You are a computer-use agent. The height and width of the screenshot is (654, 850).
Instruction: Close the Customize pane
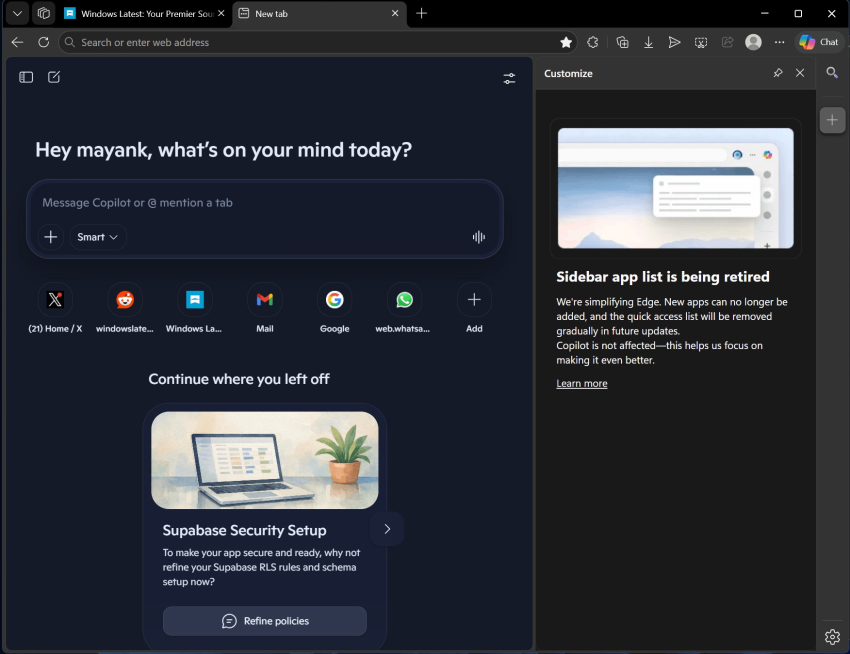coord(800,73)
